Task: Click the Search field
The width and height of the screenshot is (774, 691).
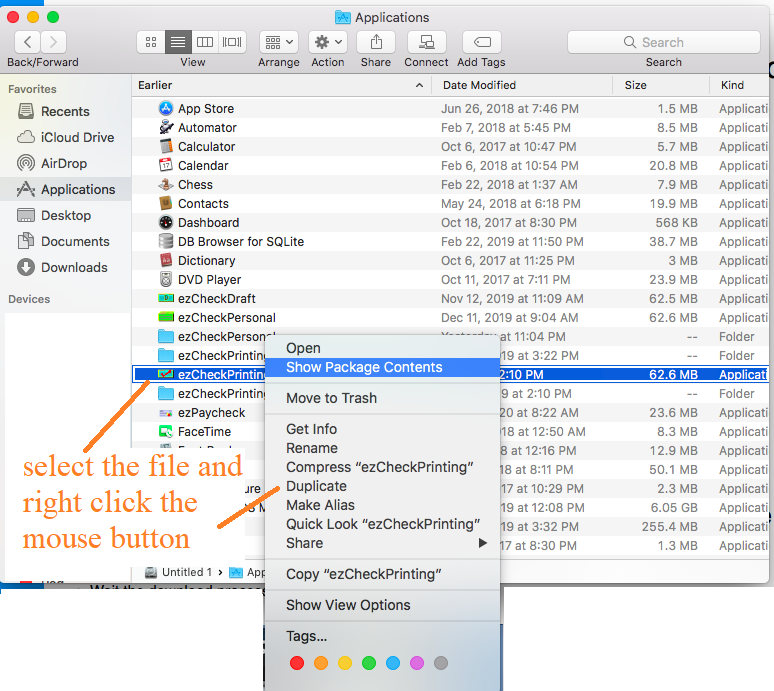Action: click(x=663, y=42)
